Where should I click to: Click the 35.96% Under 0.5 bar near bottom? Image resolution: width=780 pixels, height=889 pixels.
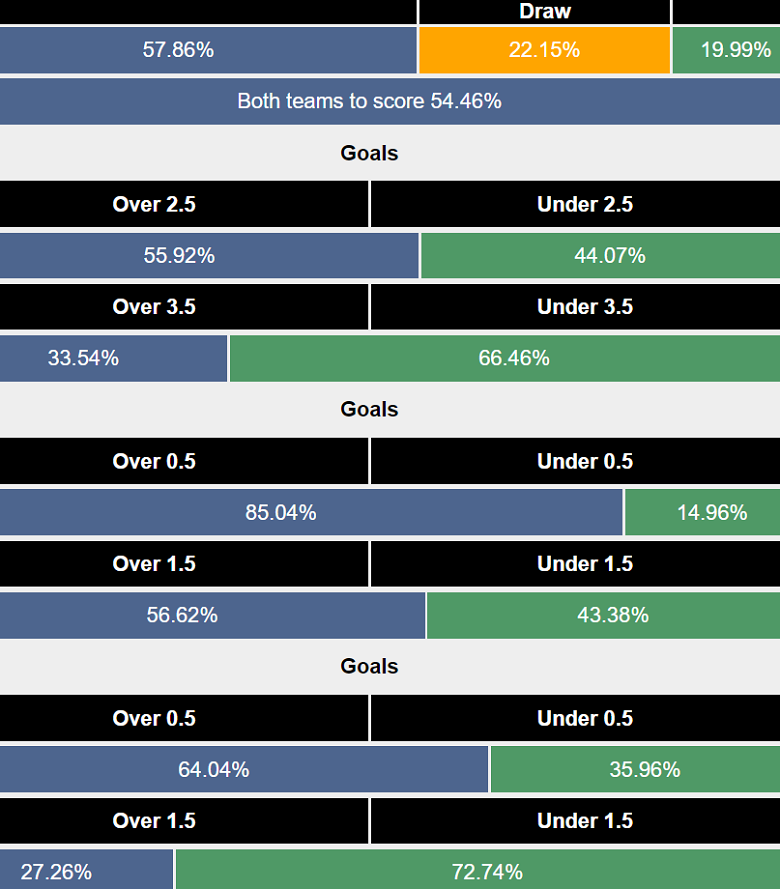pyautogui.click(x=634, y=769)
